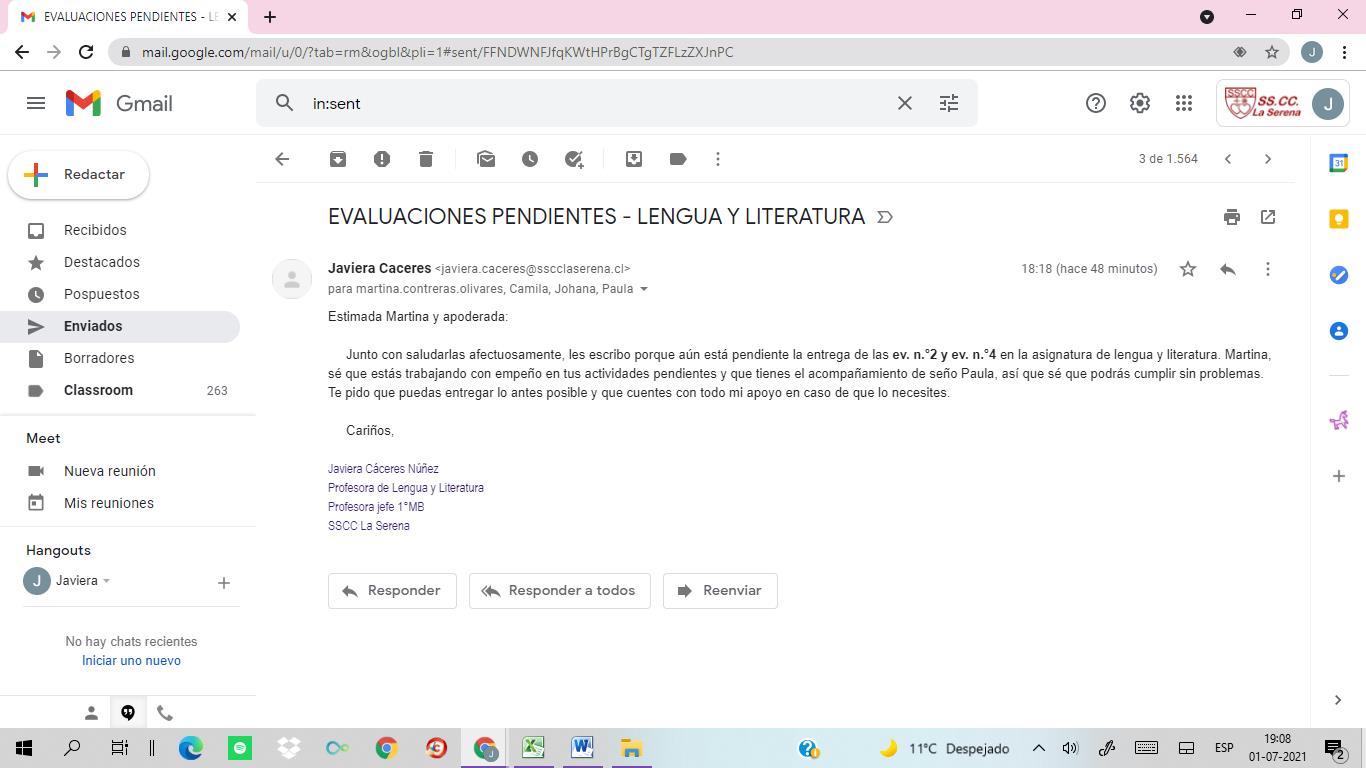Mark the email as unread
This screenshot has width=1366, height=768.
[486, 159]
